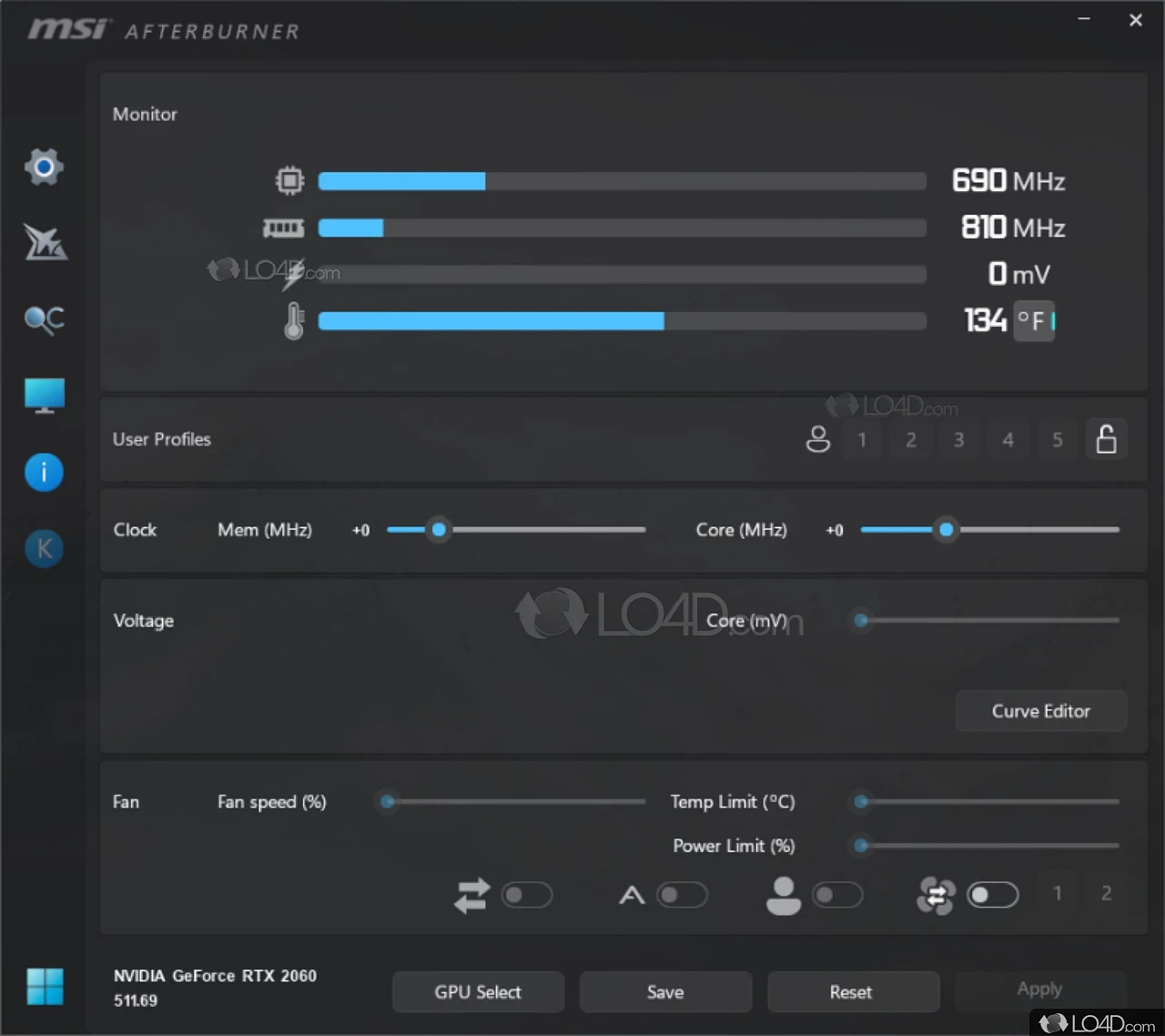Click the 810 MHz reading
1165x1036 pixels.
tap(1013, 227)
